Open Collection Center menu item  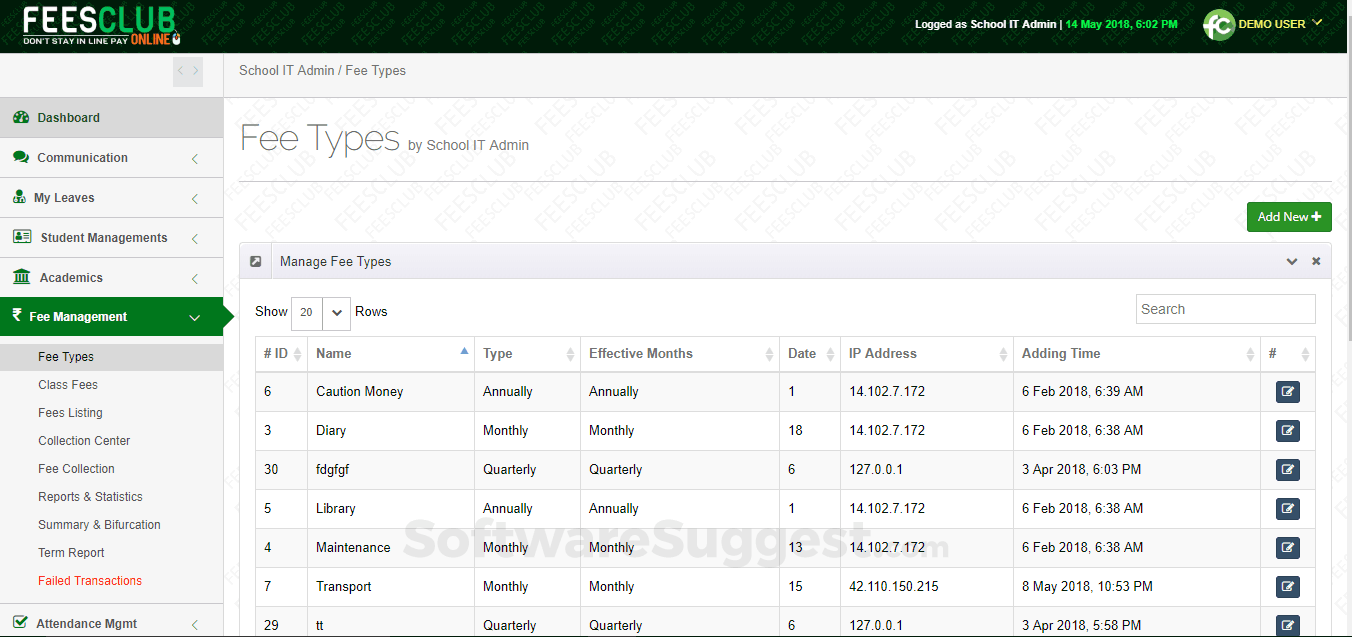point(84,441)
